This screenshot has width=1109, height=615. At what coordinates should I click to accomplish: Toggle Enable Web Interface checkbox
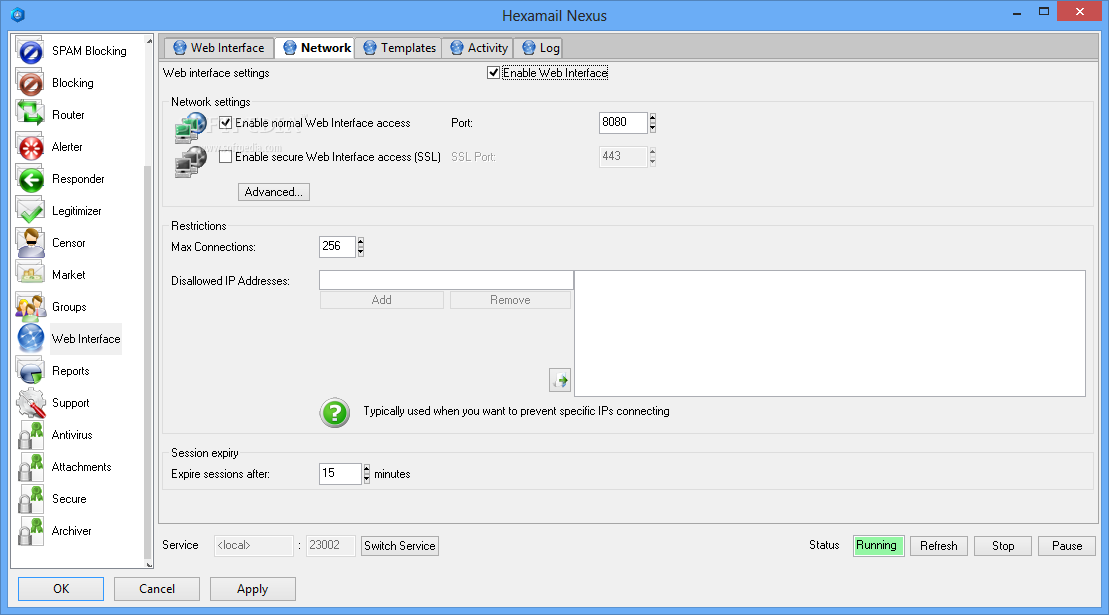pyautogui.click(x=493, y=73)
